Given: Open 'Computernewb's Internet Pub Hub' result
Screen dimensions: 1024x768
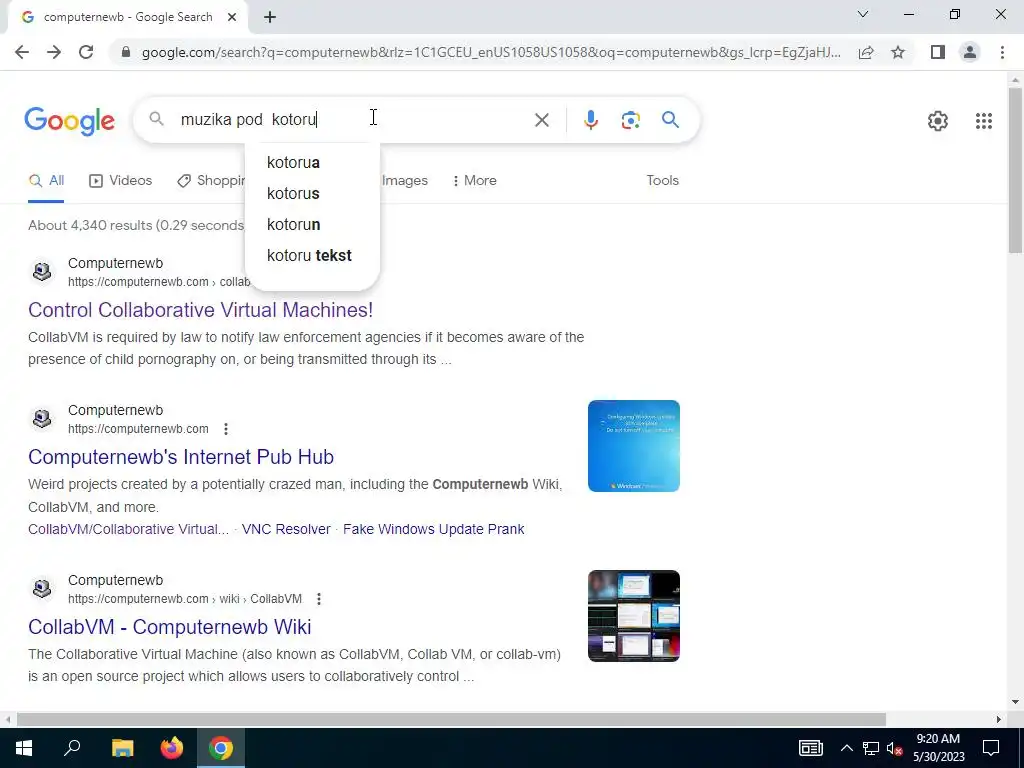Looking at the screenshot, I should (x=181, y=457).
